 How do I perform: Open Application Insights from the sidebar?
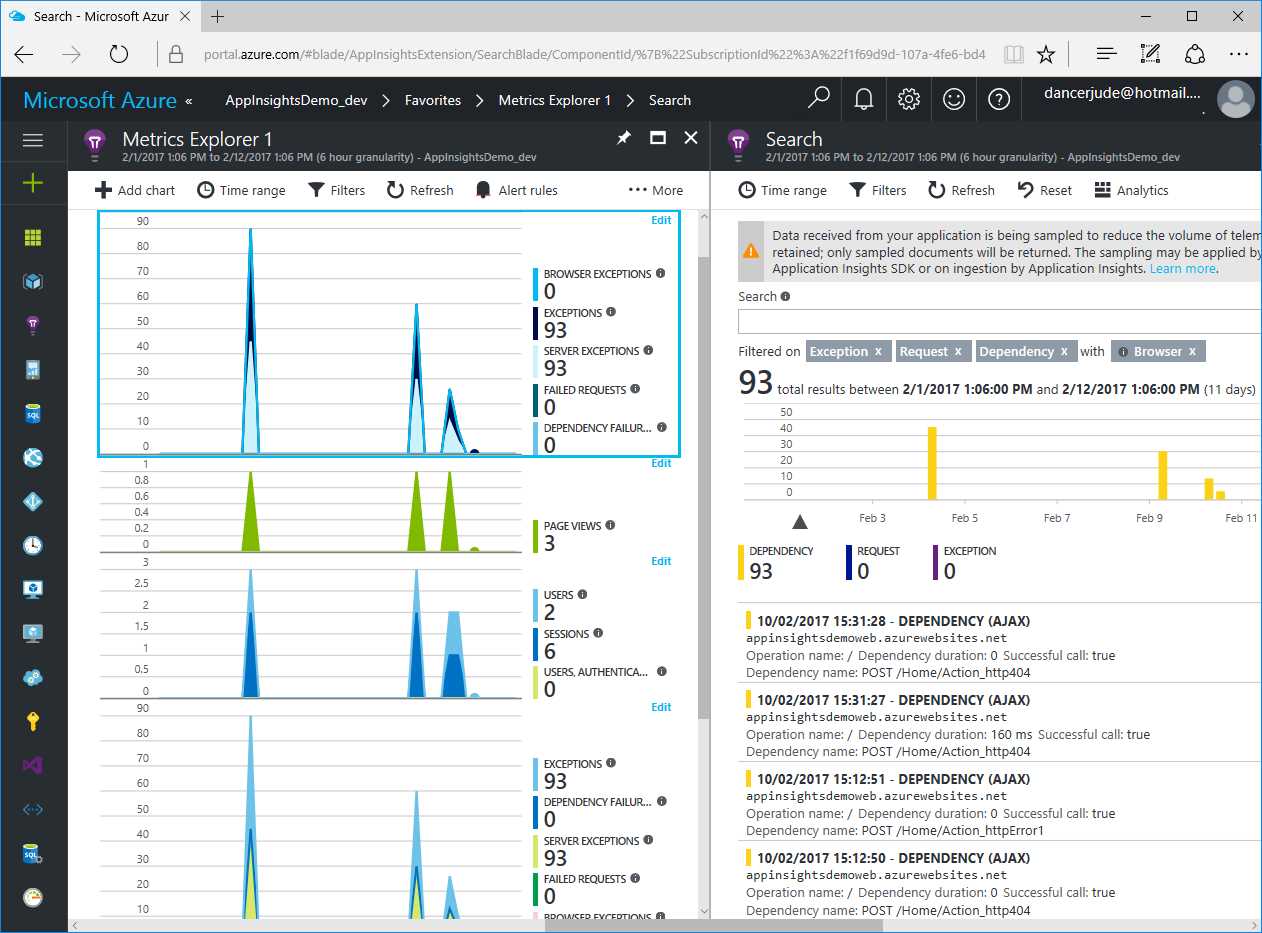coord(33,325)
